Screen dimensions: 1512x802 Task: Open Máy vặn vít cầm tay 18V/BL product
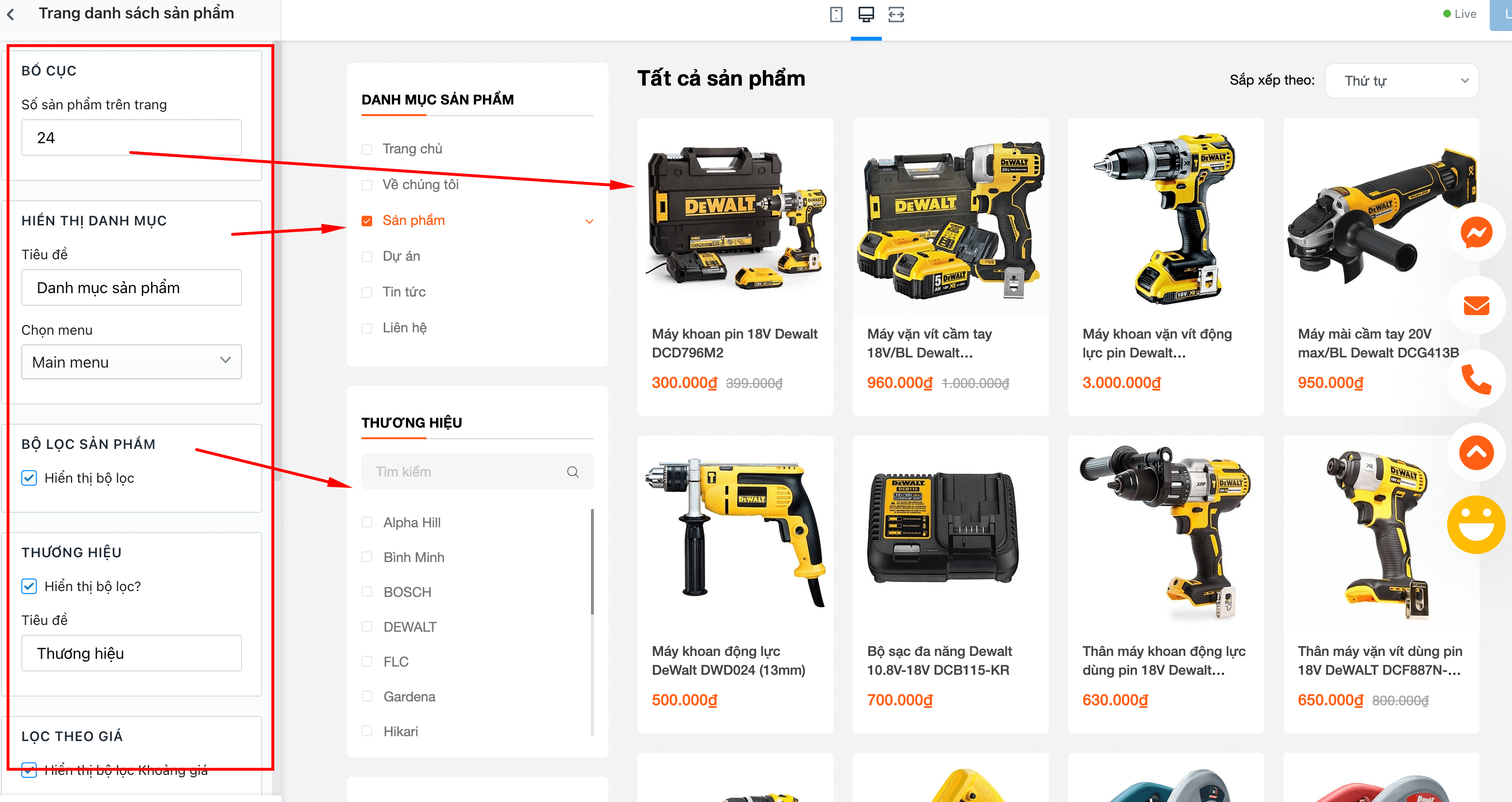coord(929,343)
